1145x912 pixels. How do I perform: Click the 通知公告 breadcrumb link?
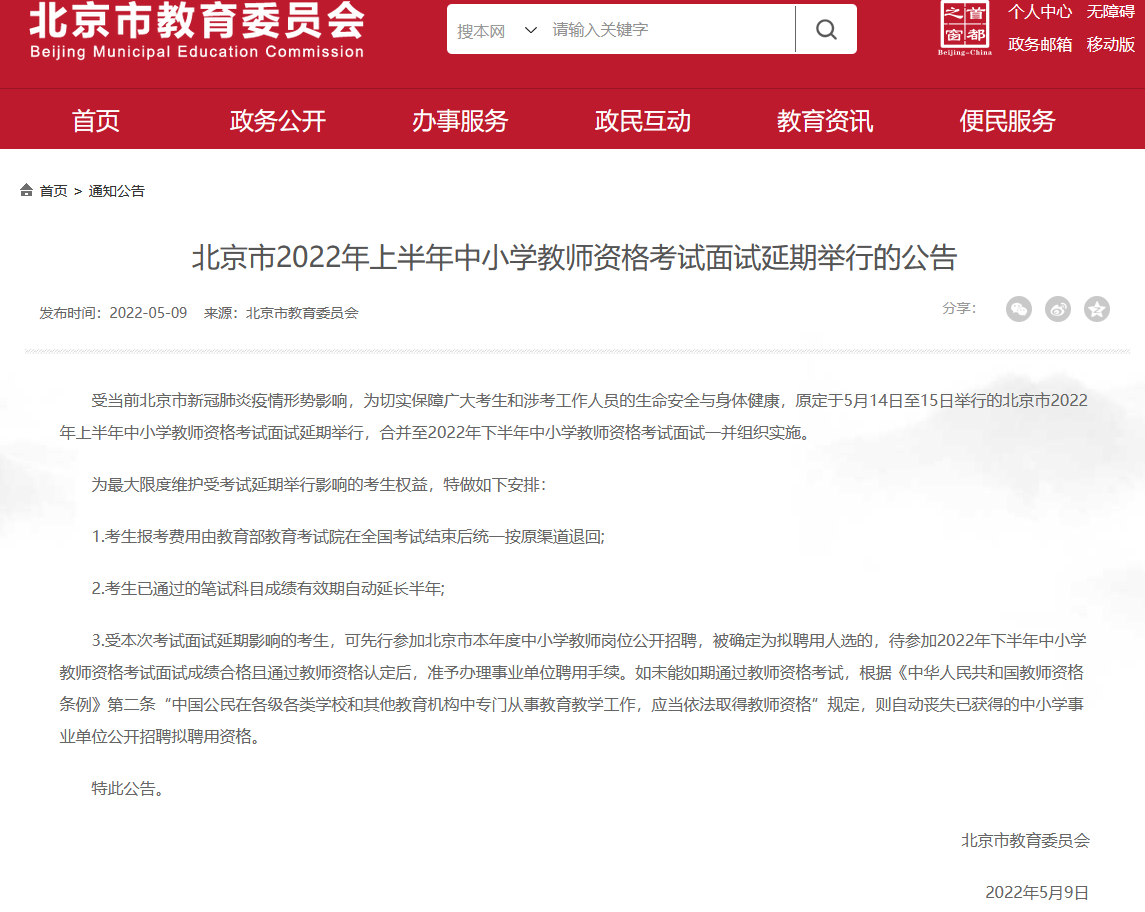tap(117, 191)
